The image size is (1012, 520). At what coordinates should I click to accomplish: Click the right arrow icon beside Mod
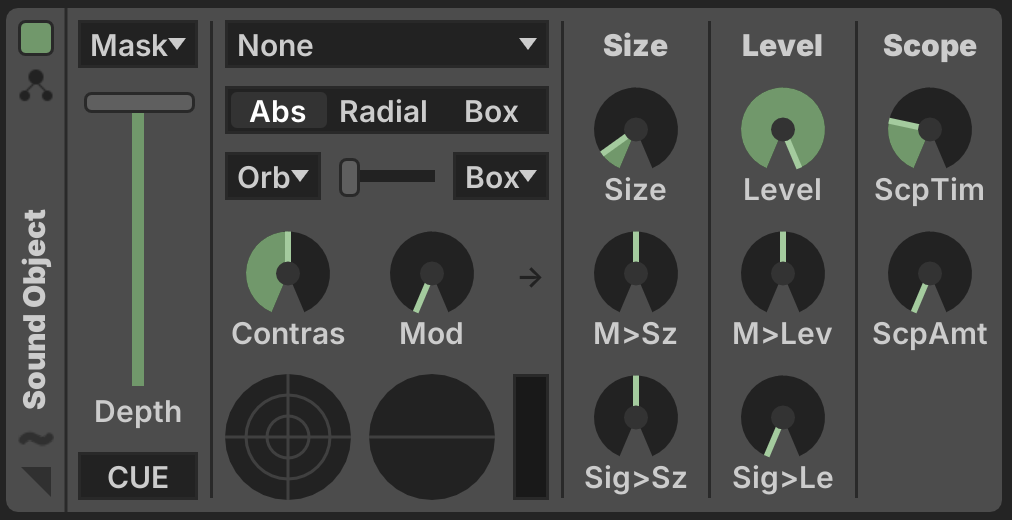point(531,278)
